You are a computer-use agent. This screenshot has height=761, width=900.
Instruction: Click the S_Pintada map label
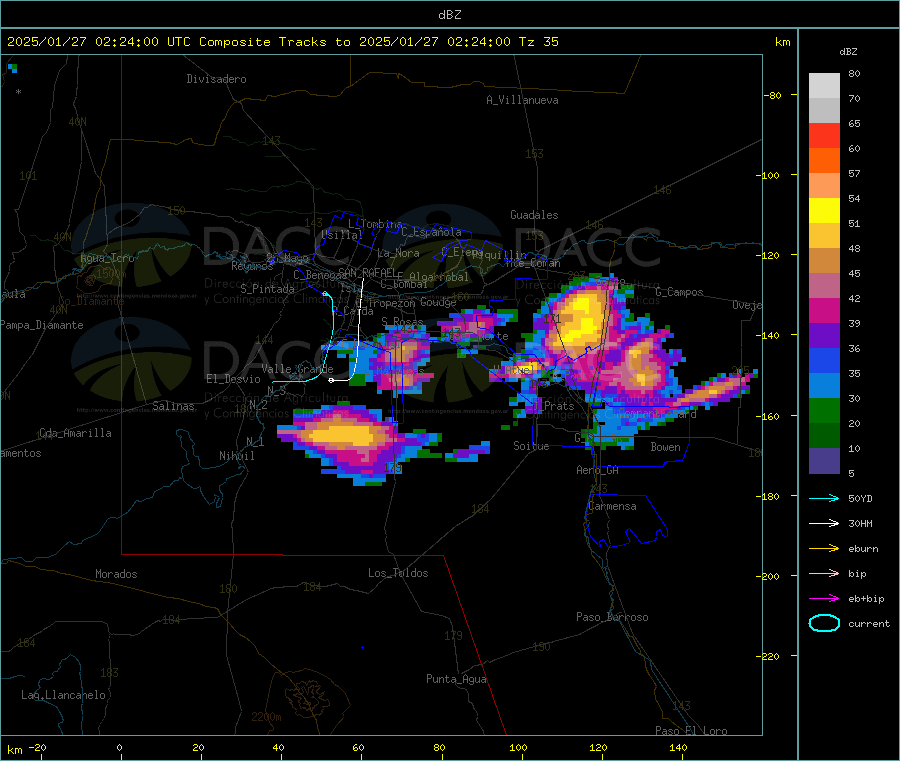point(267,289)
